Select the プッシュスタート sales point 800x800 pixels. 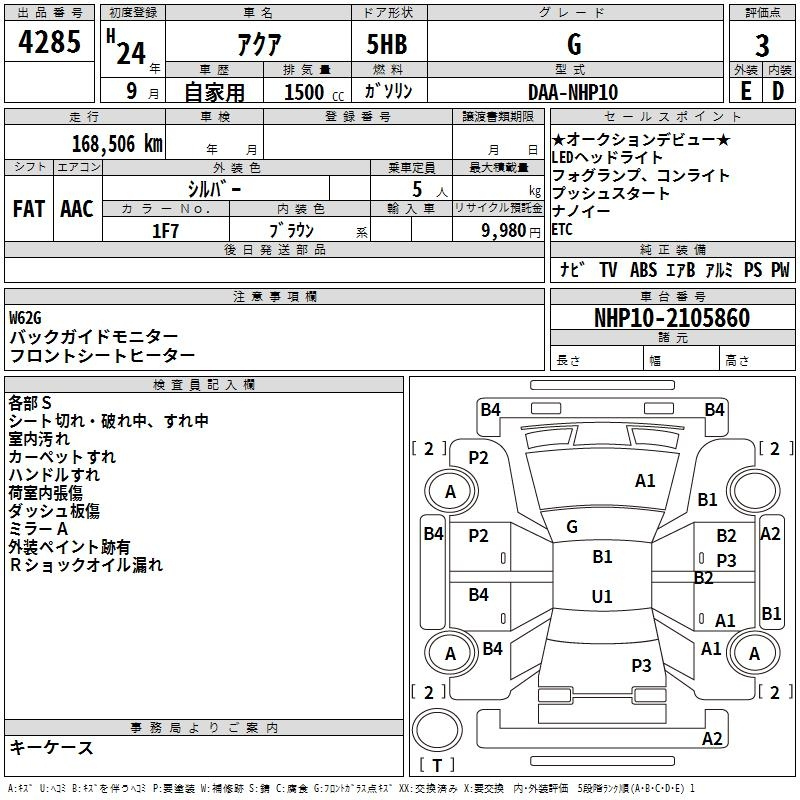(x=610, y=193)
